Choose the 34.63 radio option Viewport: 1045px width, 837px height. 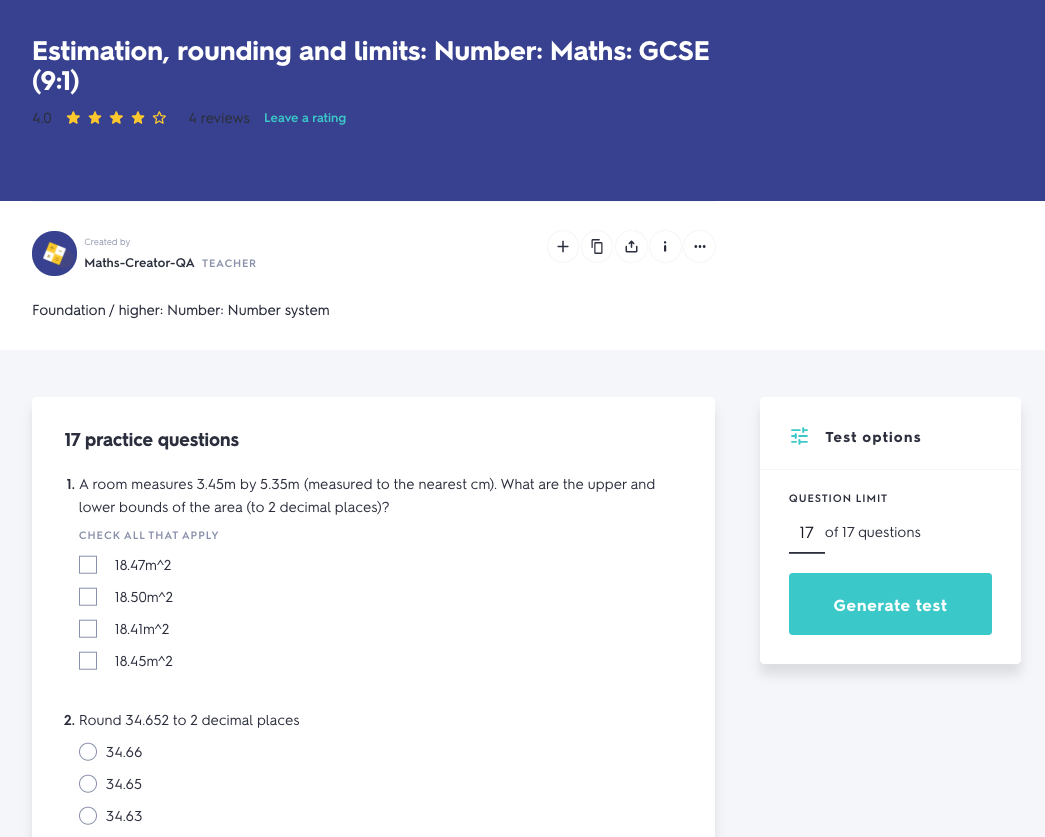pos(88,816)
